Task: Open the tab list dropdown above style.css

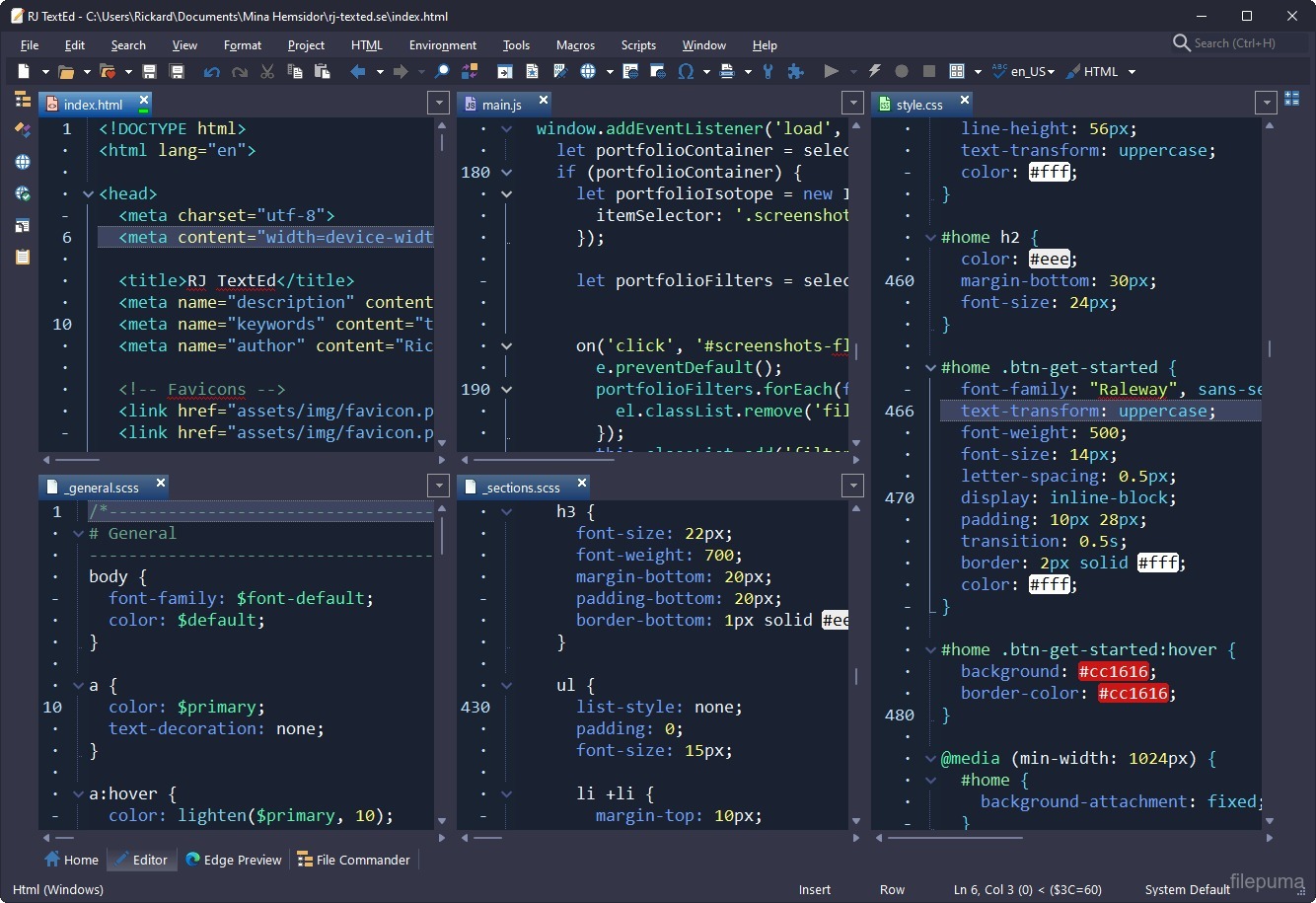Action: click(1267, 104)
